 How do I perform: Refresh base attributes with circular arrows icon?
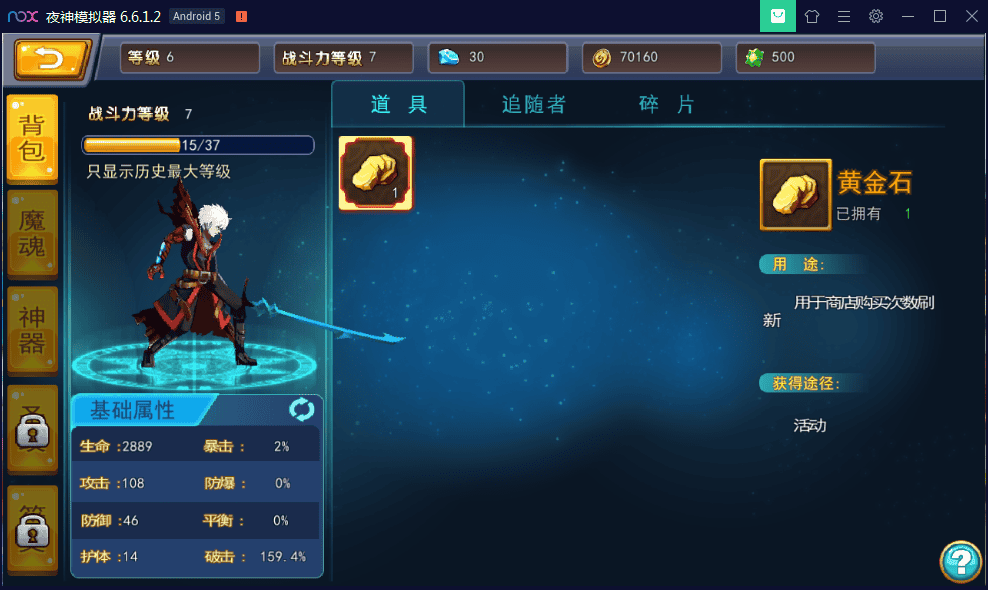pyautogui.click(x=301, y=410)
